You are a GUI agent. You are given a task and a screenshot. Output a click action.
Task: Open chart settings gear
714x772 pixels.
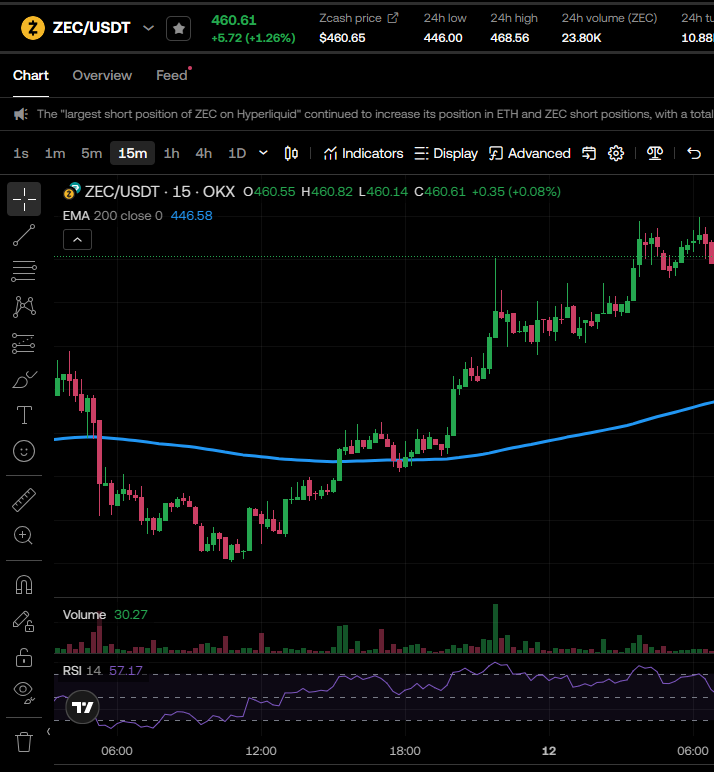[616, 154]
